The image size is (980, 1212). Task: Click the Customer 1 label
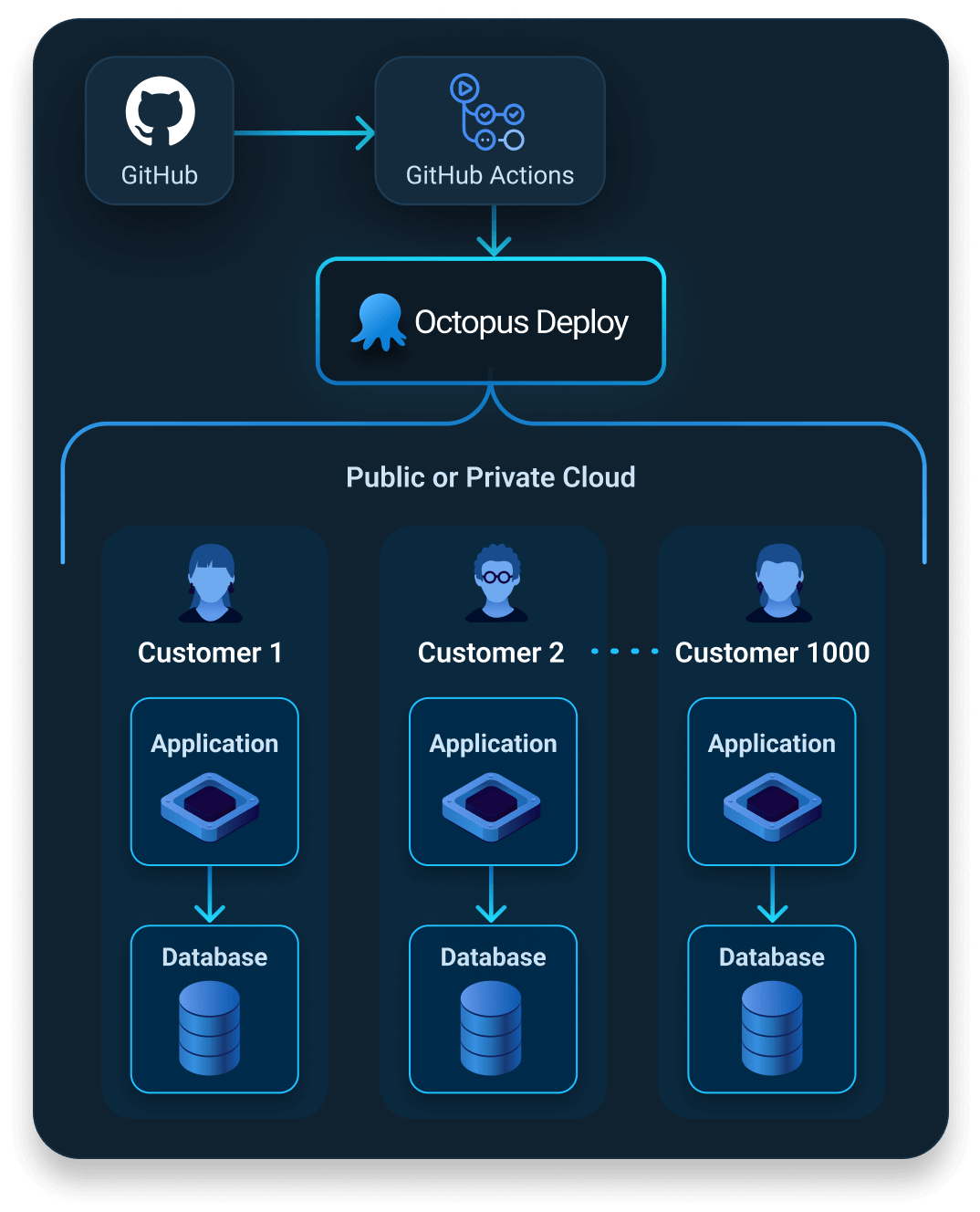210,653
